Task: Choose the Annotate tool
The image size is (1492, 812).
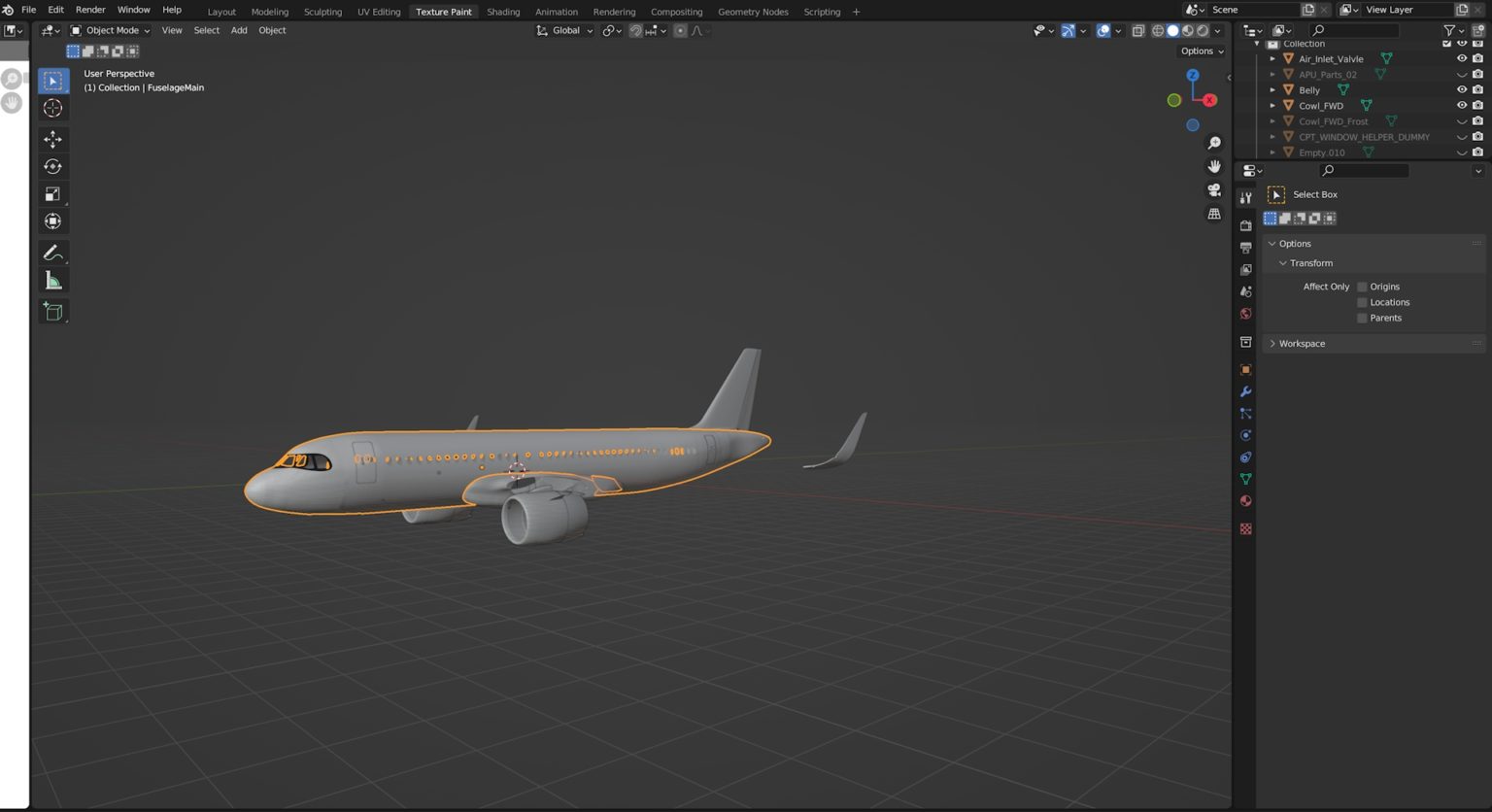Action: click(x=53, y=253)
